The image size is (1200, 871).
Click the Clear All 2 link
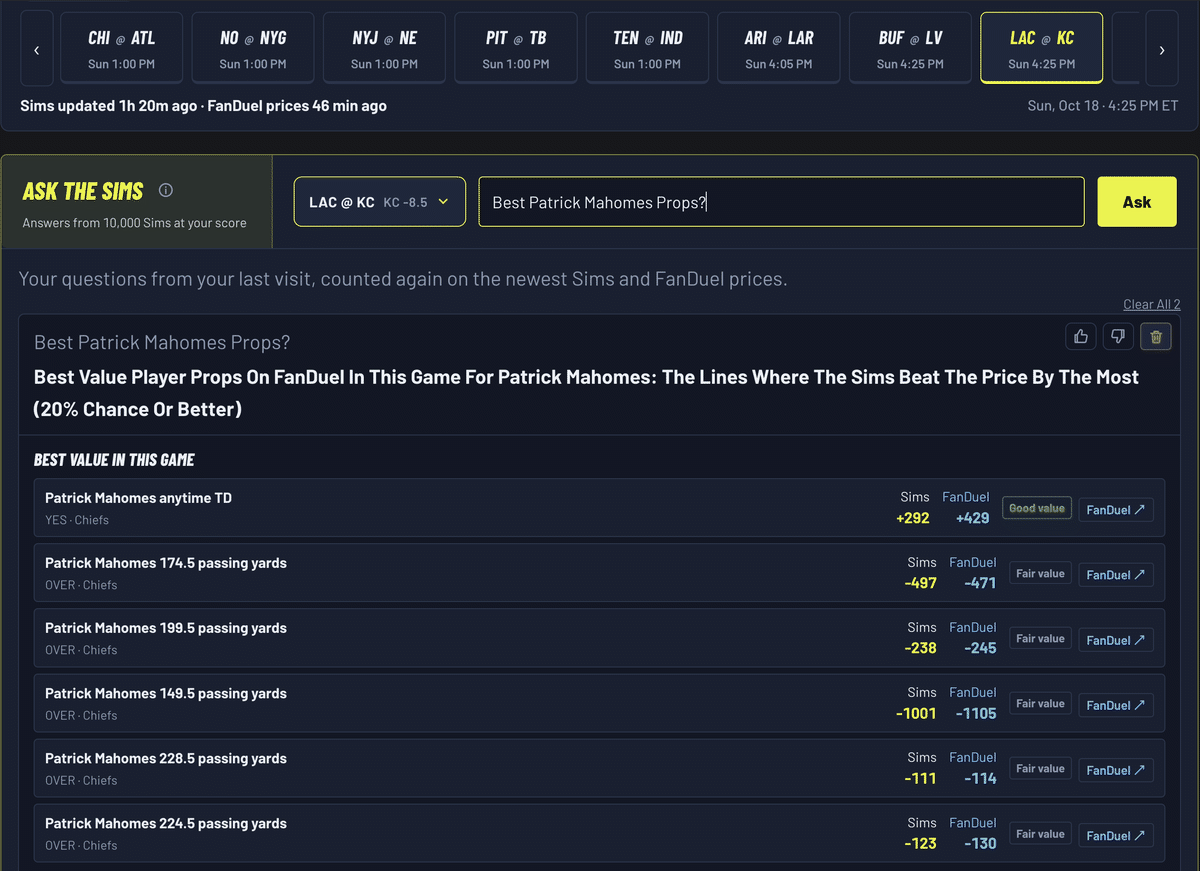point(1151,304)
